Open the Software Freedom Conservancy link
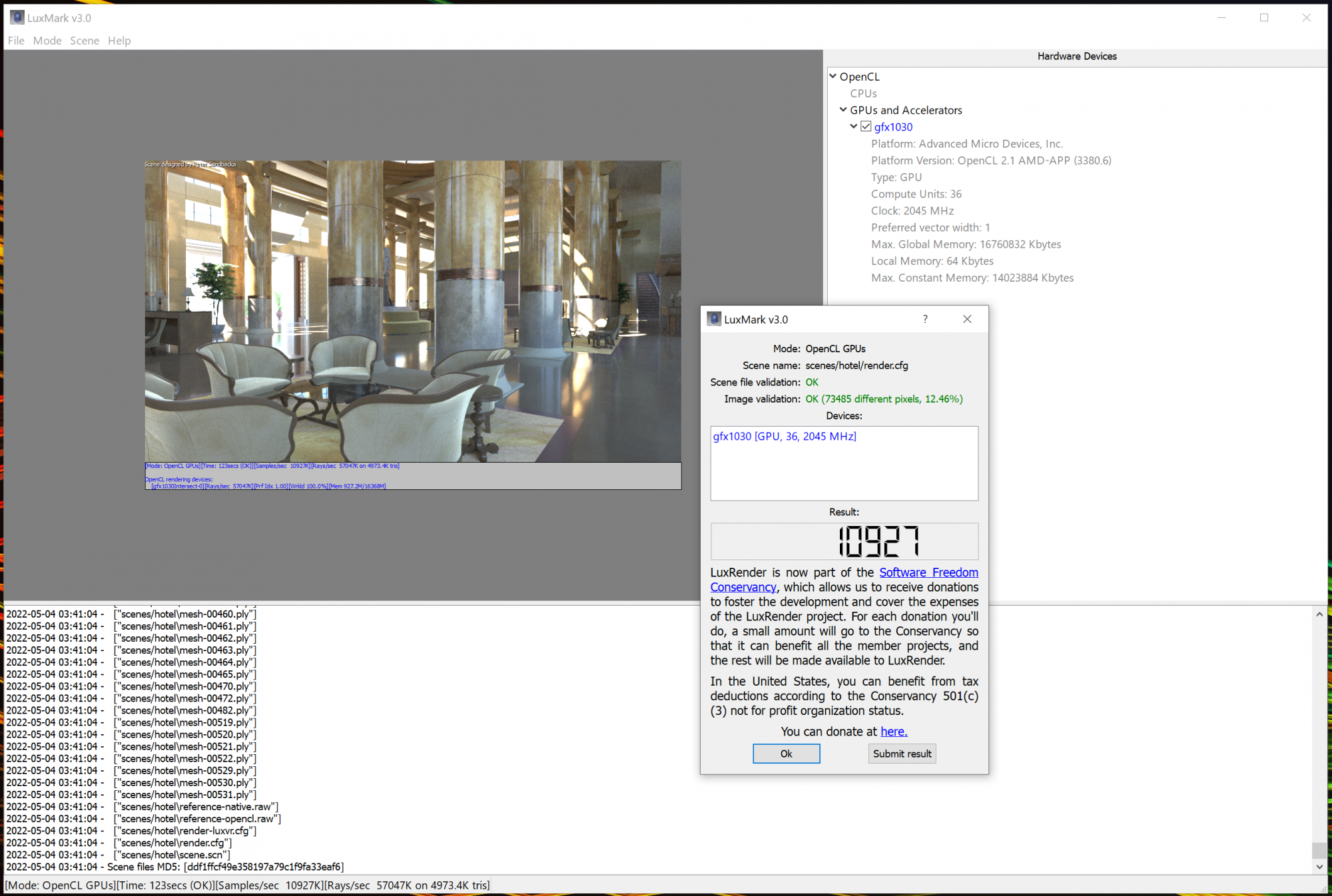The image size is (1332, 896). pyautogui.click(x=928, y=572)
